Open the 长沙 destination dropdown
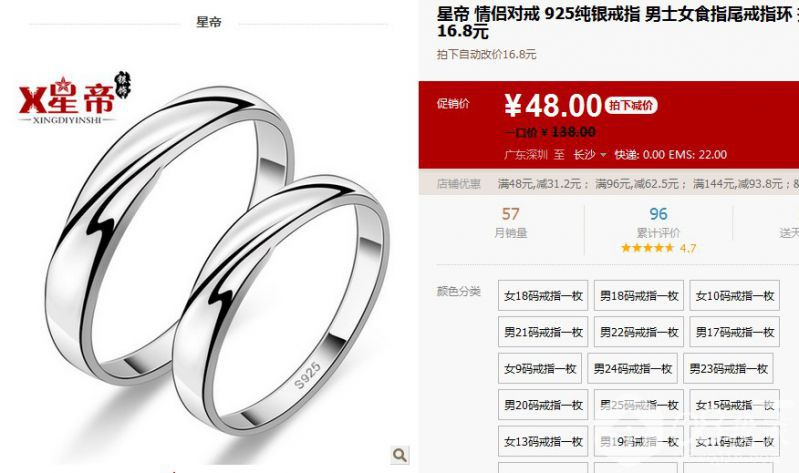The width and height of the screenshot is (799, 473). tap(590, 154)
